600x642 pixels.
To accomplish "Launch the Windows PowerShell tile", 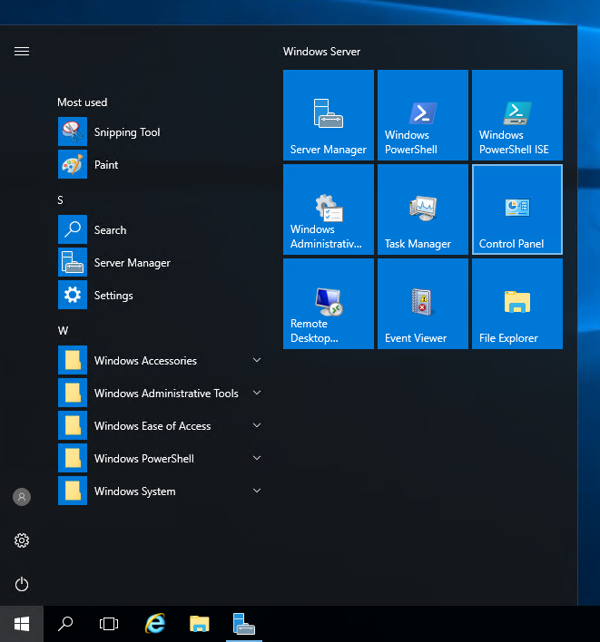I will click(423, 115).
